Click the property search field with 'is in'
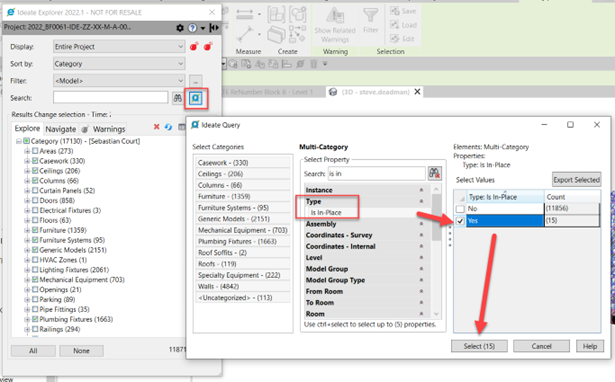Viewport: 615px width, 382px height. [x=377, y=173]
